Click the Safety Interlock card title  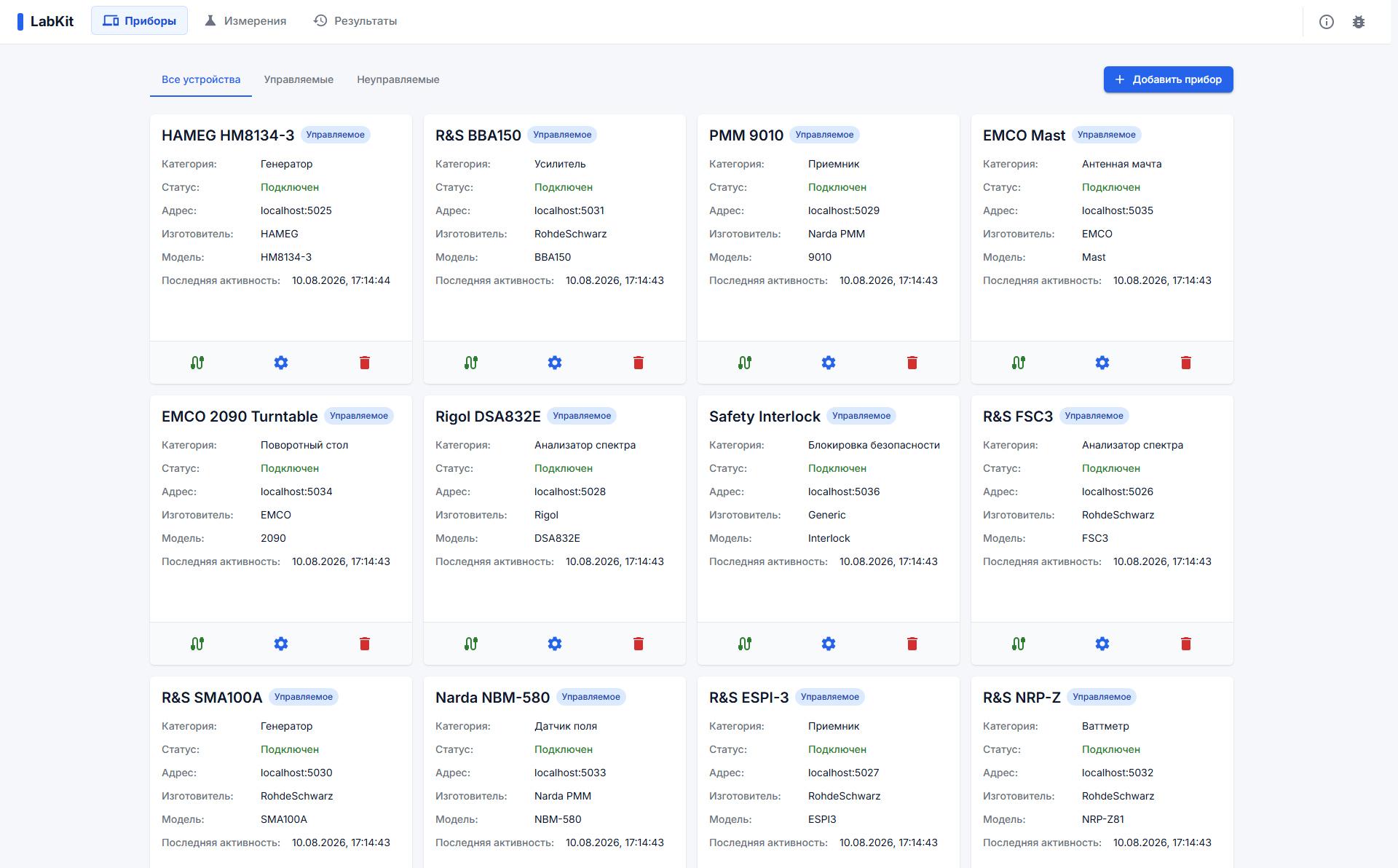[765, 417]
